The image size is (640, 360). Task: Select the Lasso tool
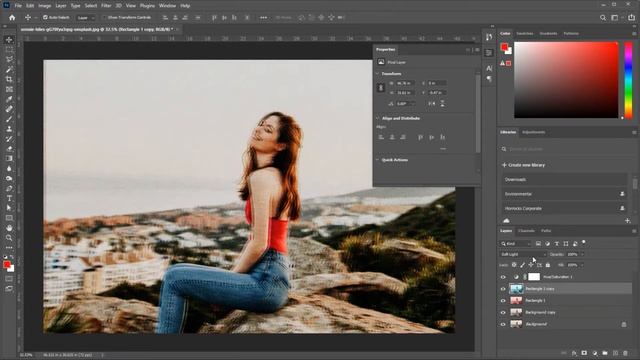coord(9,60)
